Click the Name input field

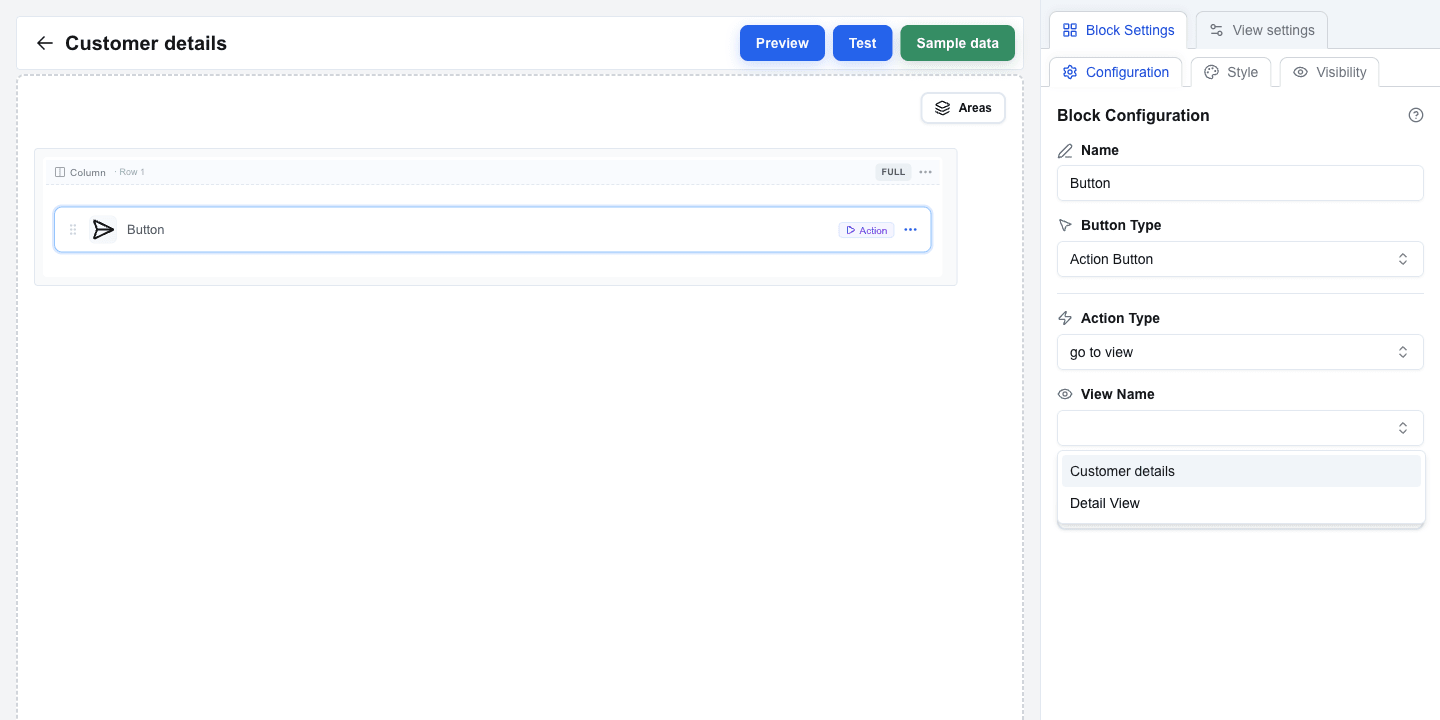coord(1240,183)
